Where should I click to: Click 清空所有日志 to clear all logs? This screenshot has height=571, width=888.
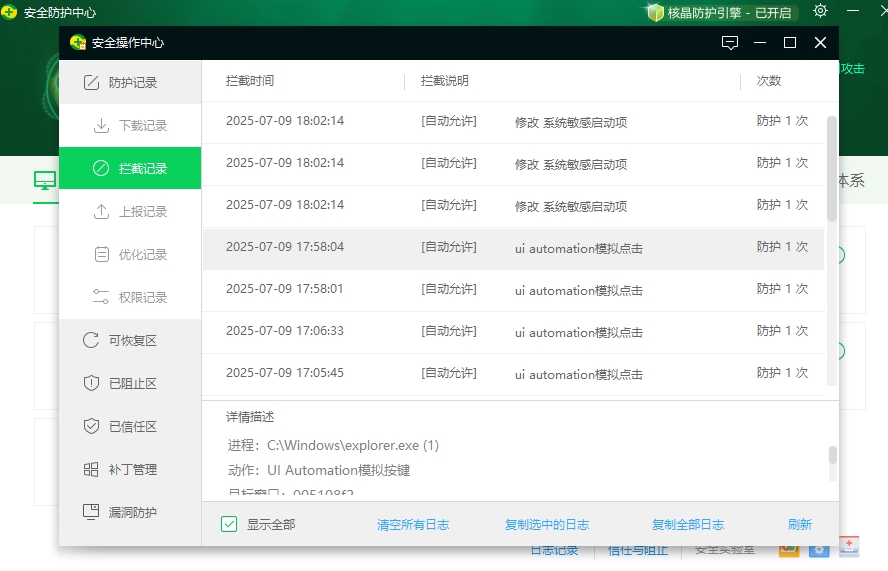point(413,525)
